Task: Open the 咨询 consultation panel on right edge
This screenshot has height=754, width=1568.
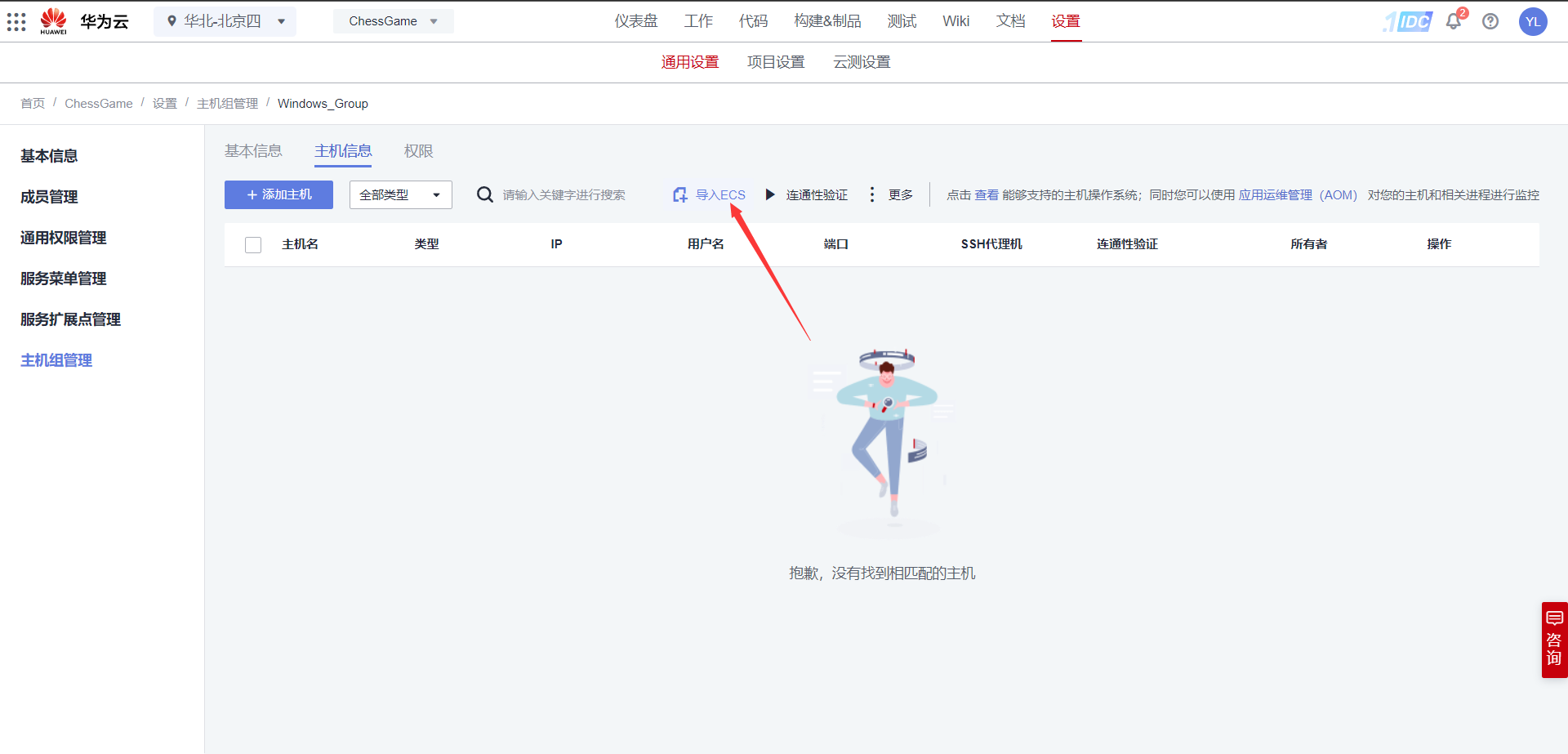Action: 1554,640
